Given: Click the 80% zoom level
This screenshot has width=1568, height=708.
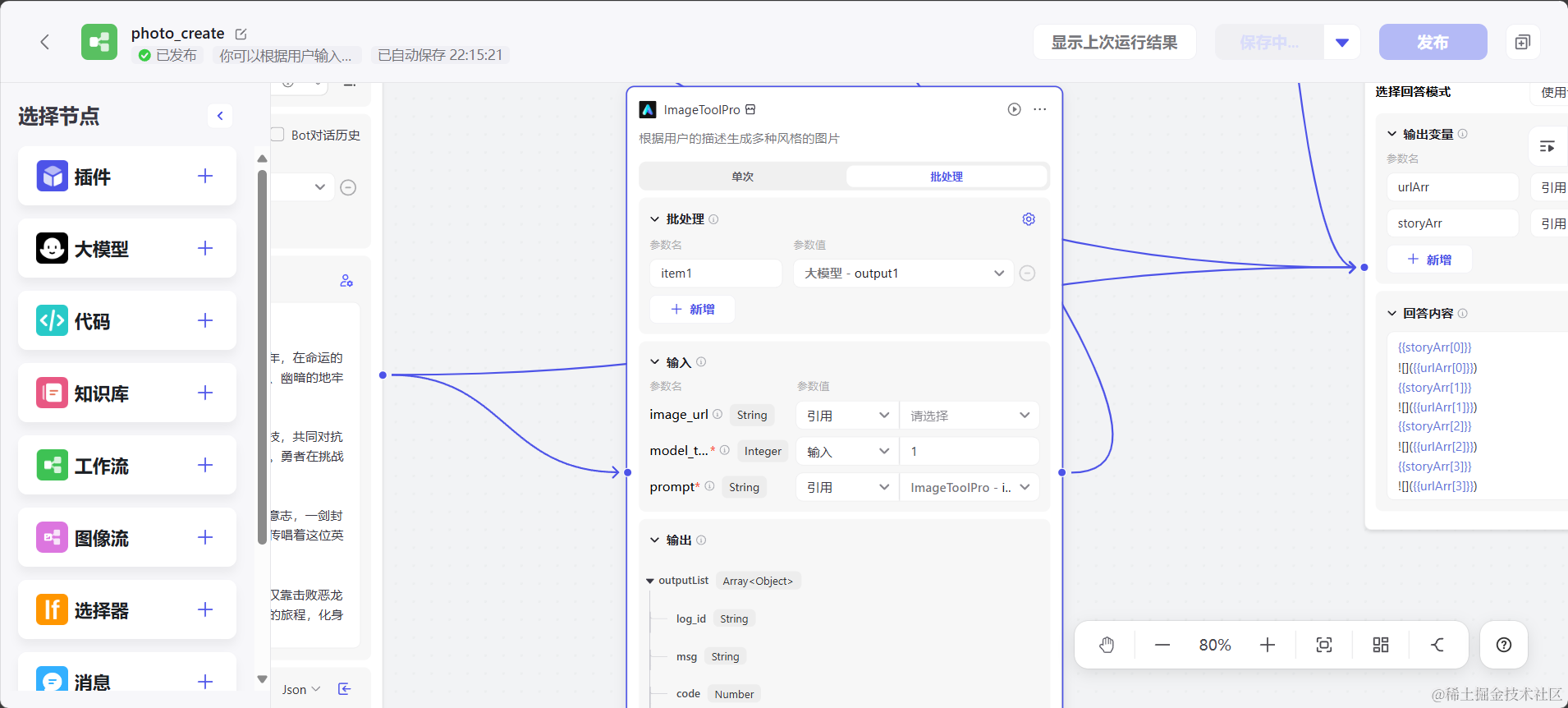Looking at the screenshot, I should tap(1215, 645).
